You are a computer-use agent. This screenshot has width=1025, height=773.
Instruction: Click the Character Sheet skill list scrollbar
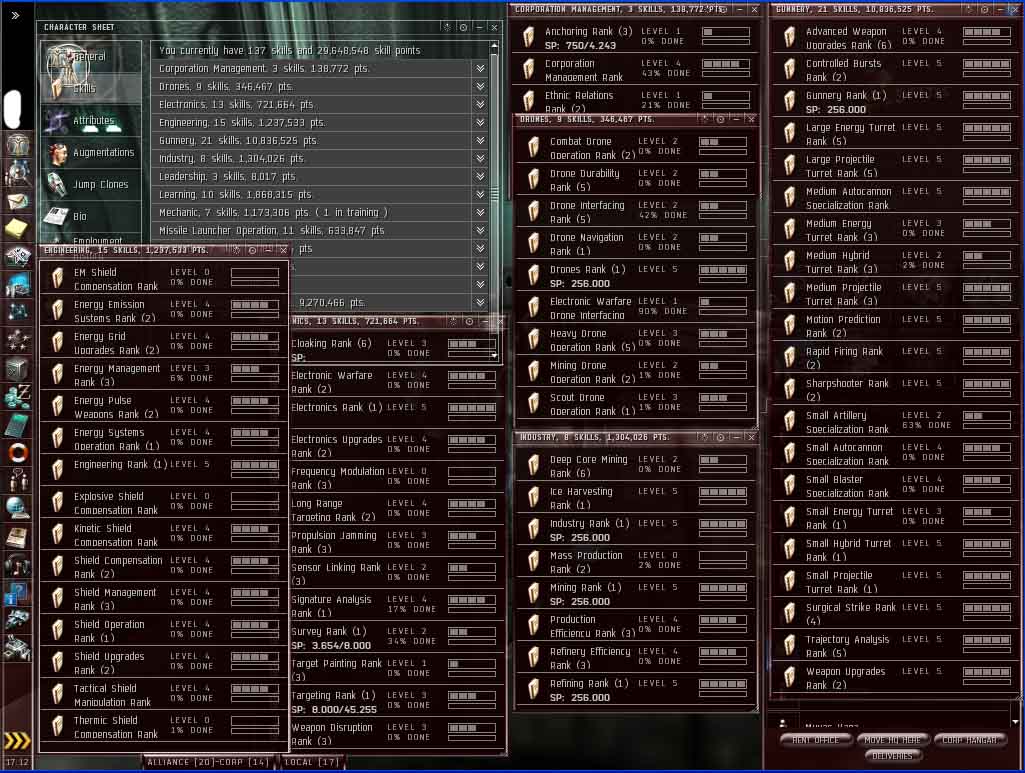pos(494,193)
